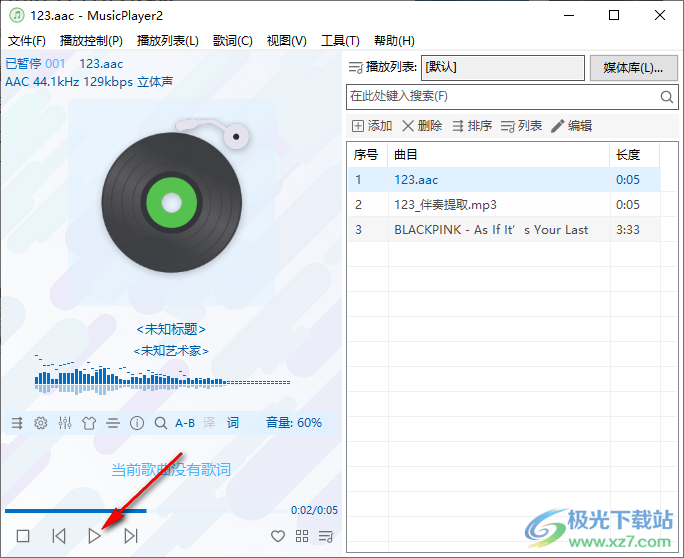Open the 文件(F) menu
684x558 pixels.
[27, 41]
